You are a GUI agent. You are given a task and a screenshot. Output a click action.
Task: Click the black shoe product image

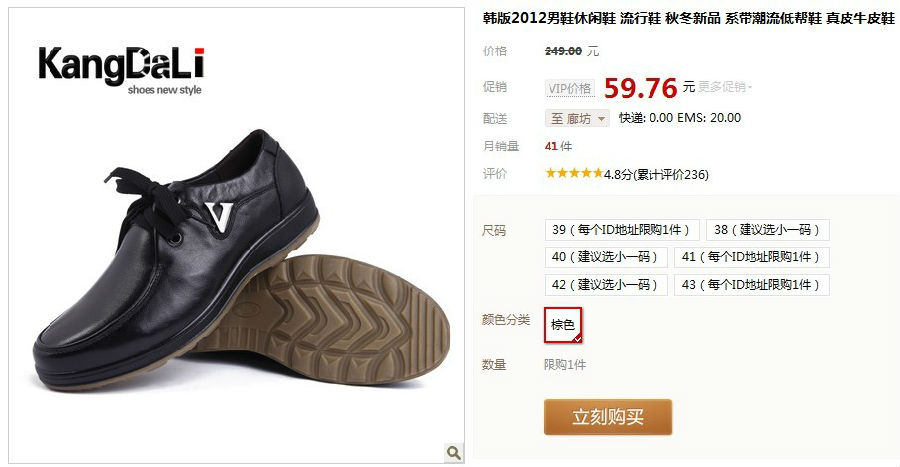(240, 261)
